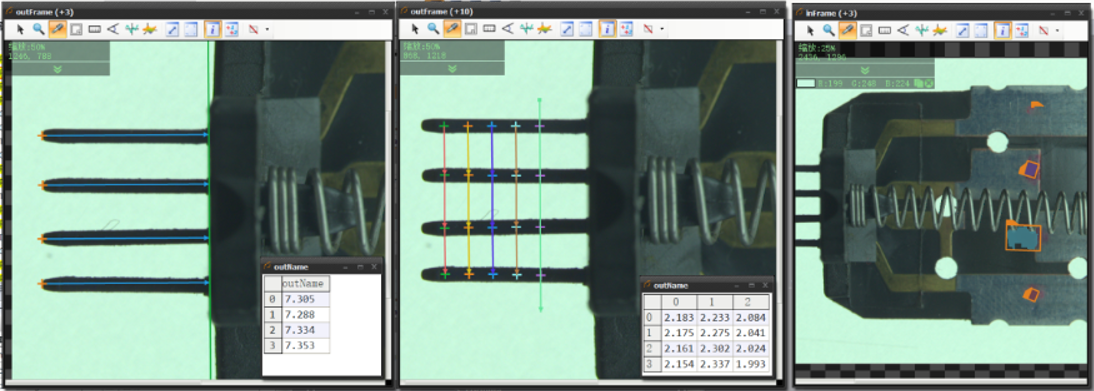Select the 7.305 cell in the outName table
1094x391 pixels.
click(306, 299)
